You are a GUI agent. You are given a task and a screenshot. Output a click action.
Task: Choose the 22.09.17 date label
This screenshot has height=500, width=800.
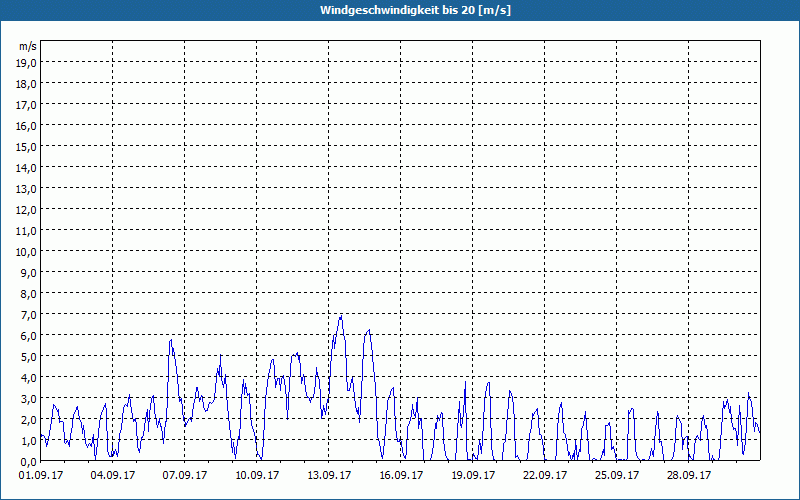coord(545,476)
